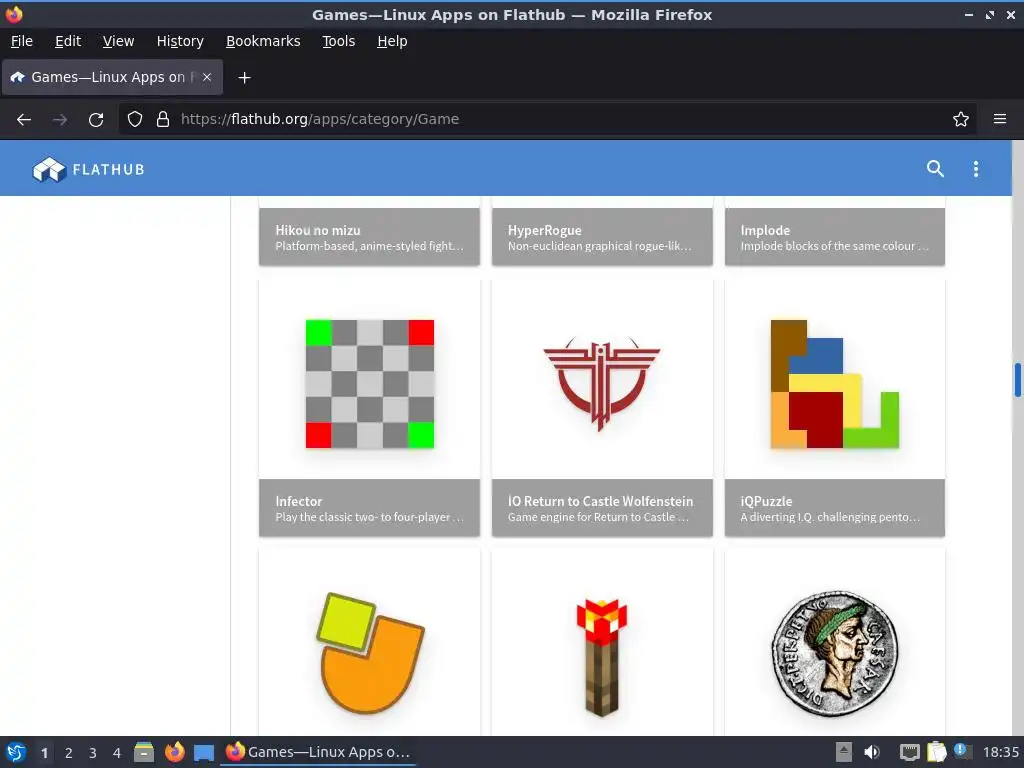Open the Bookmarks menu
Screen dimensions: 1024x768
(263, 41)
